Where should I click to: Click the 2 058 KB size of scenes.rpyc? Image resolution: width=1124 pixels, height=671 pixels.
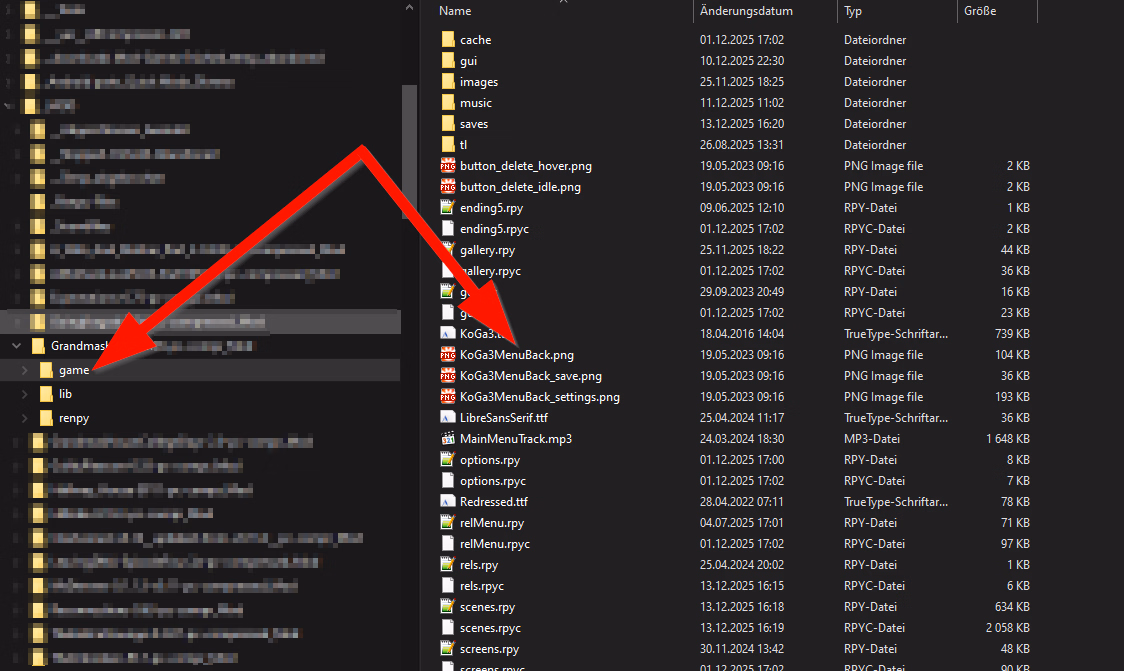(x=1008, y=627)
